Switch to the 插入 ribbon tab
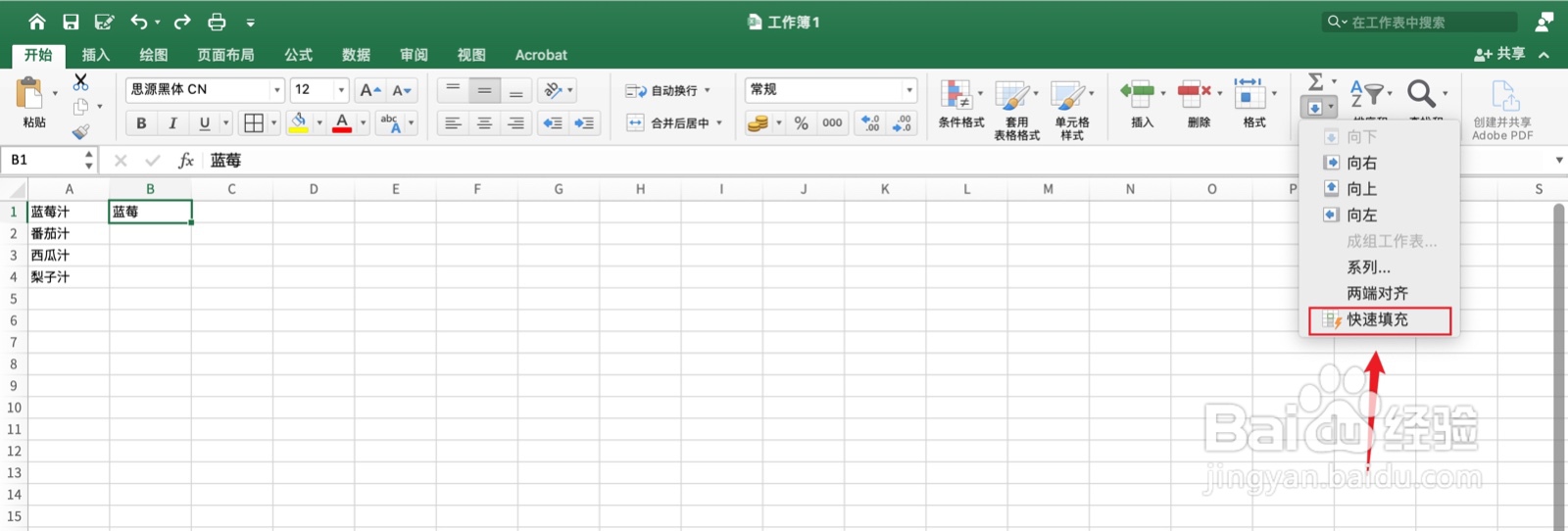1568x531 pixels. tap(95, 55)
